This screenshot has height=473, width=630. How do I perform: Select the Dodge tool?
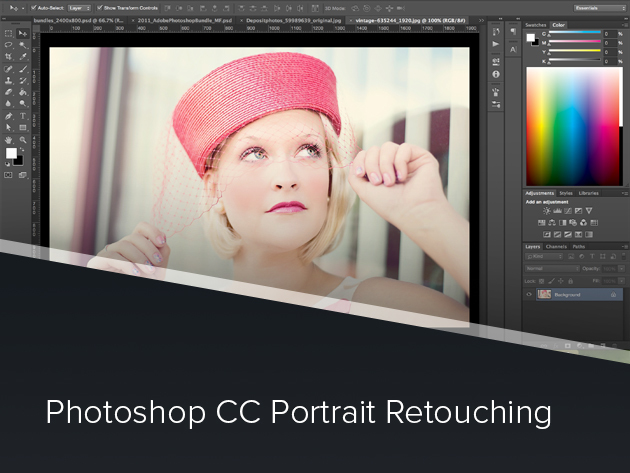pyautogui.click(x=23, y=104)
